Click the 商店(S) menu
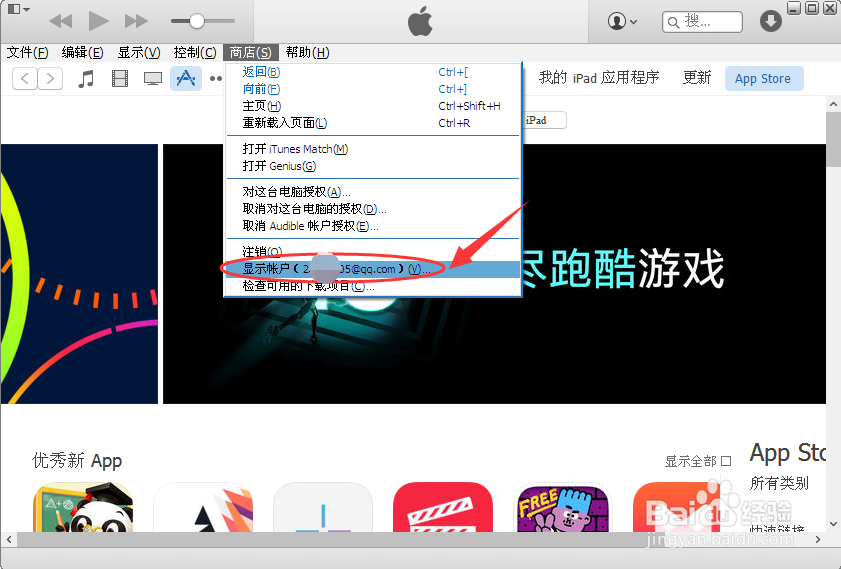 (x=250, y=53)
